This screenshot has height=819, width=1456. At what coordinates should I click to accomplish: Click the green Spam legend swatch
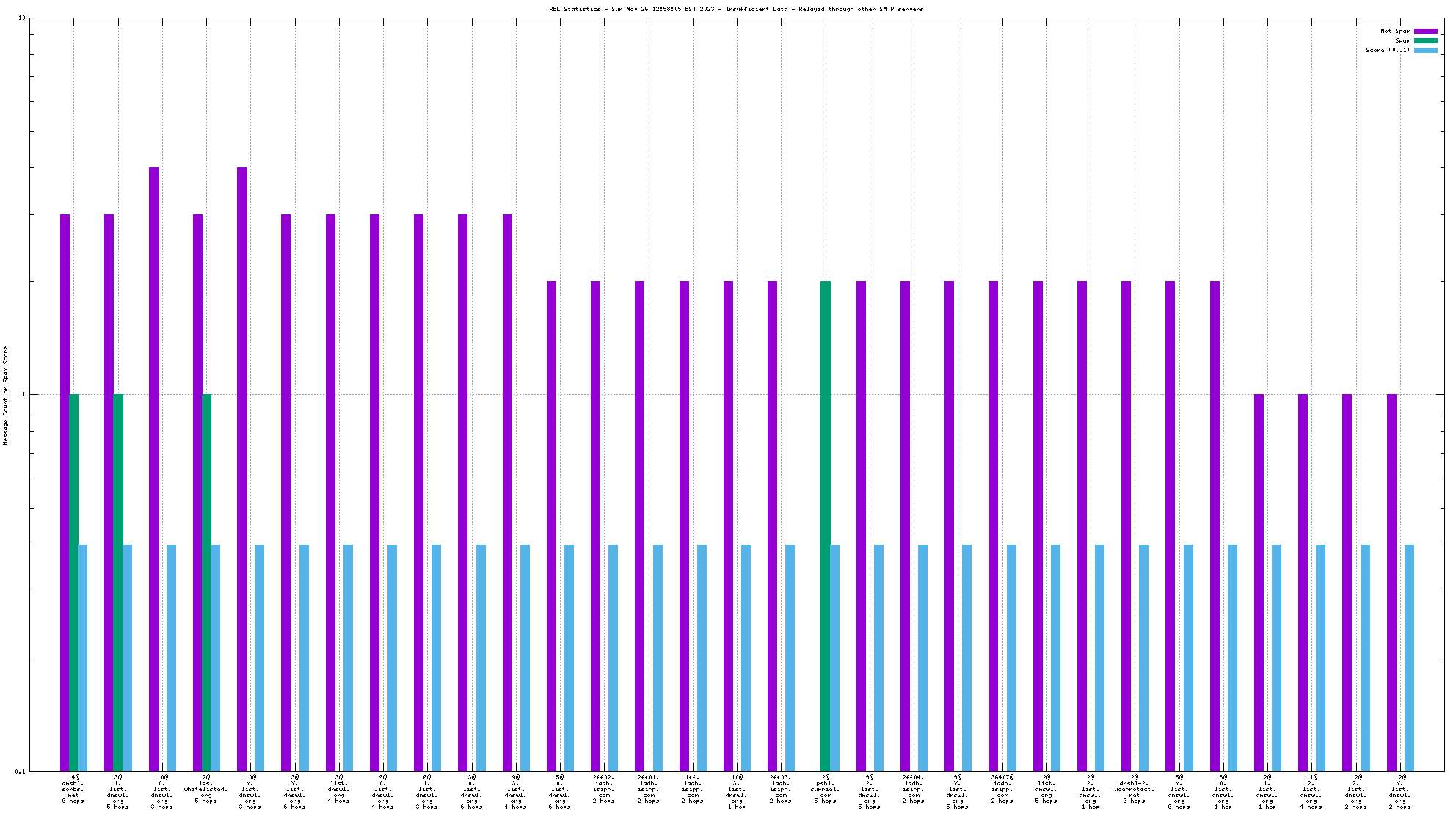pos(1425,40)
